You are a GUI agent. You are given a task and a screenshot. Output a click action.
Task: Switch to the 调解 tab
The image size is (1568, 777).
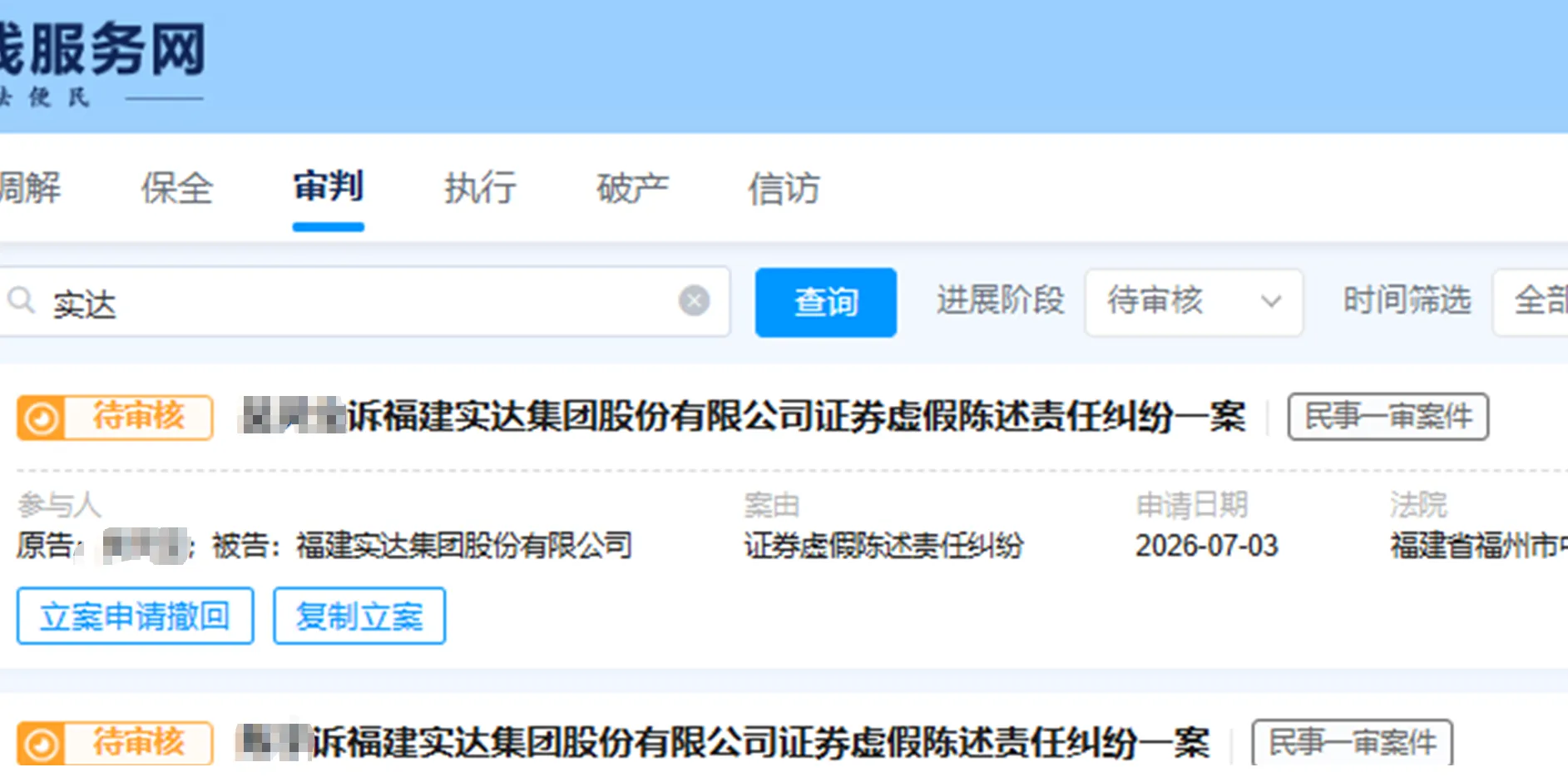click(x=30, y=188)
